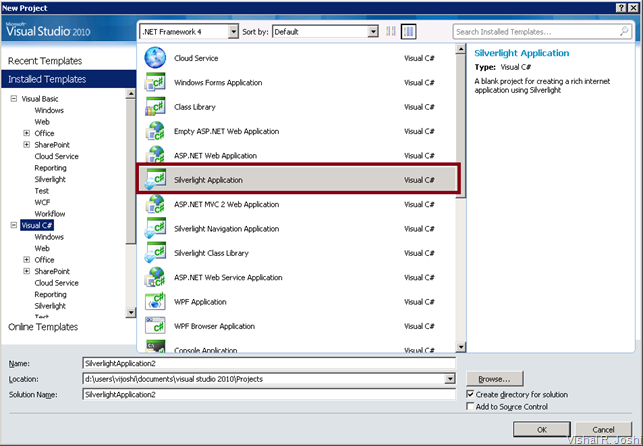
Task: Select Silverlight under Visual Basic
Action: [x=50, y=179]
